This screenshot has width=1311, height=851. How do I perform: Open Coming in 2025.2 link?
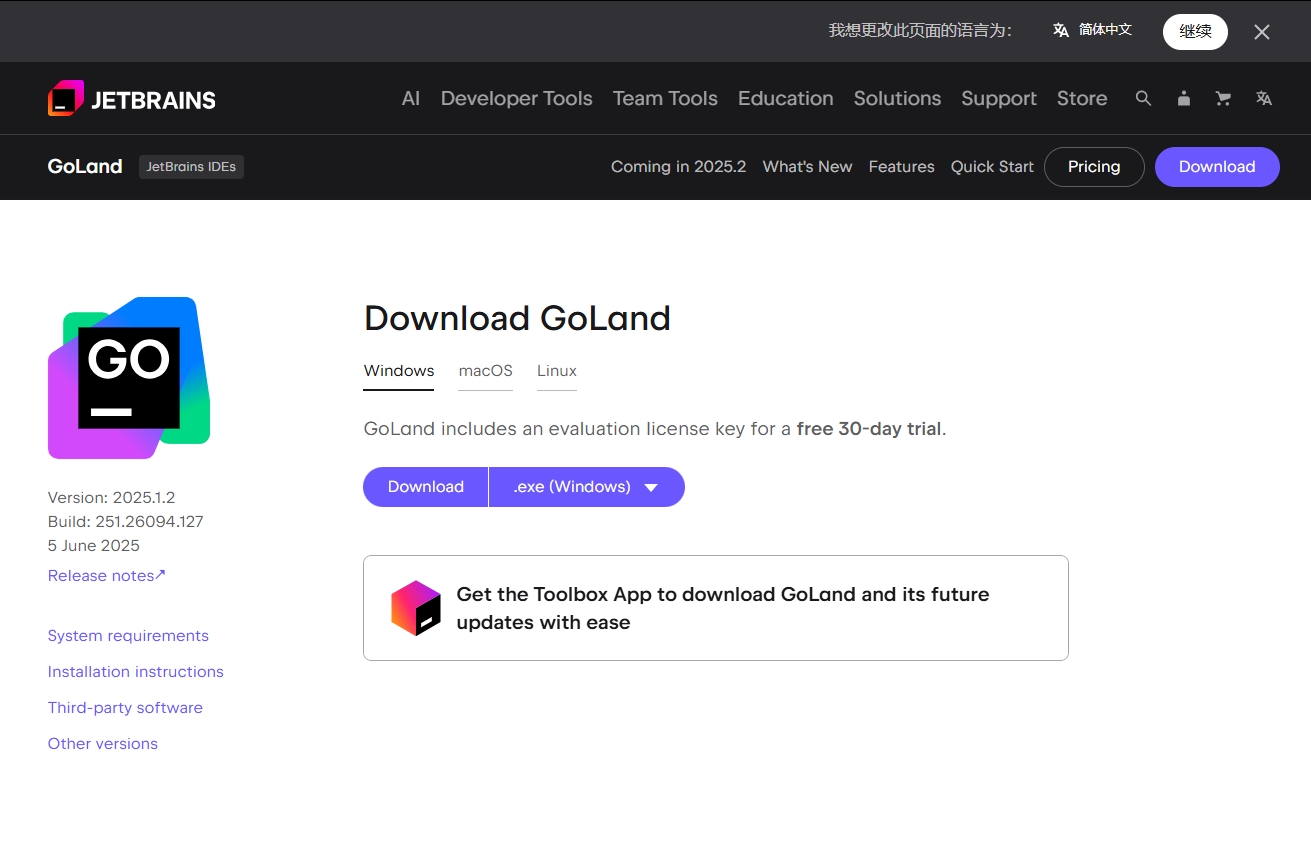[x=679, y=167]
